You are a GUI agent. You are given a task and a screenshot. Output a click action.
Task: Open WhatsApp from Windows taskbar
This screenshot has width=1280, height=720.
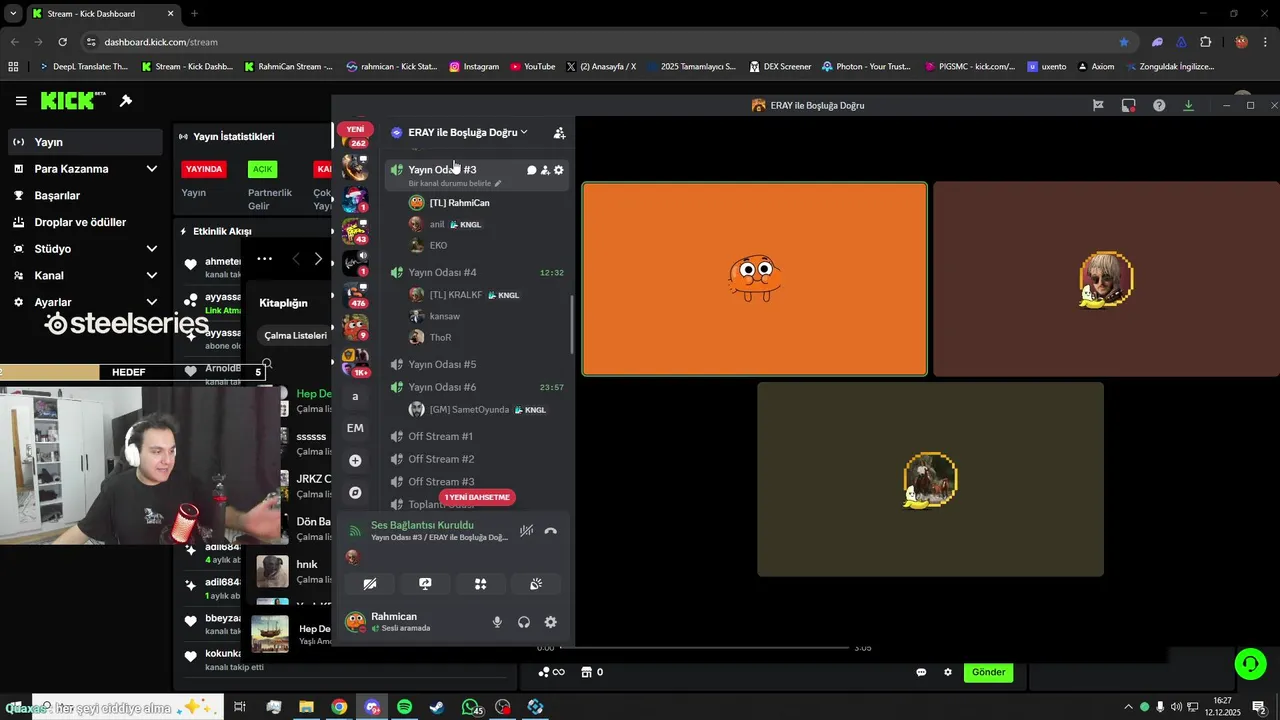[x=471, y=707]
